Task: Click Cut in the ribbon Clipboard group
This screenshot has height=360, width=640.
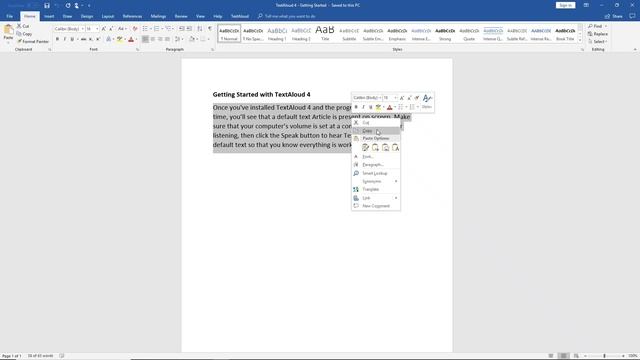Action: [x=23, y=26]
